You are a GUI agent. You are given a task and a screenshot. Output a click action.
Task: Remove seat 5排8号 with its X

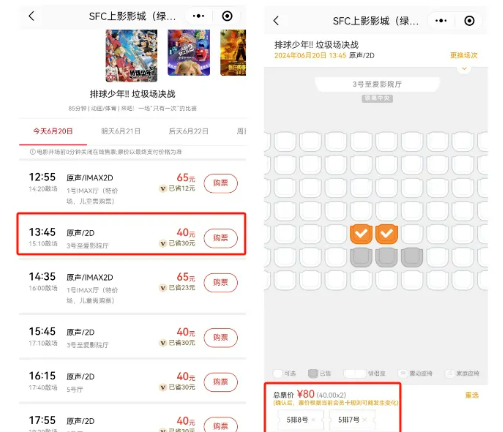[x=313, y=420]
